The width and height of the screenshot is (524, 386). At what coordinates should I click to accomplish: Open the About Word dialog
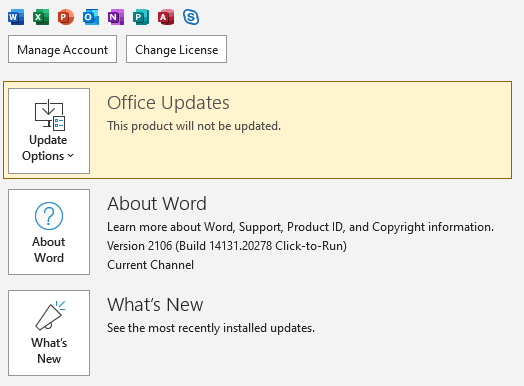[49, 232]
